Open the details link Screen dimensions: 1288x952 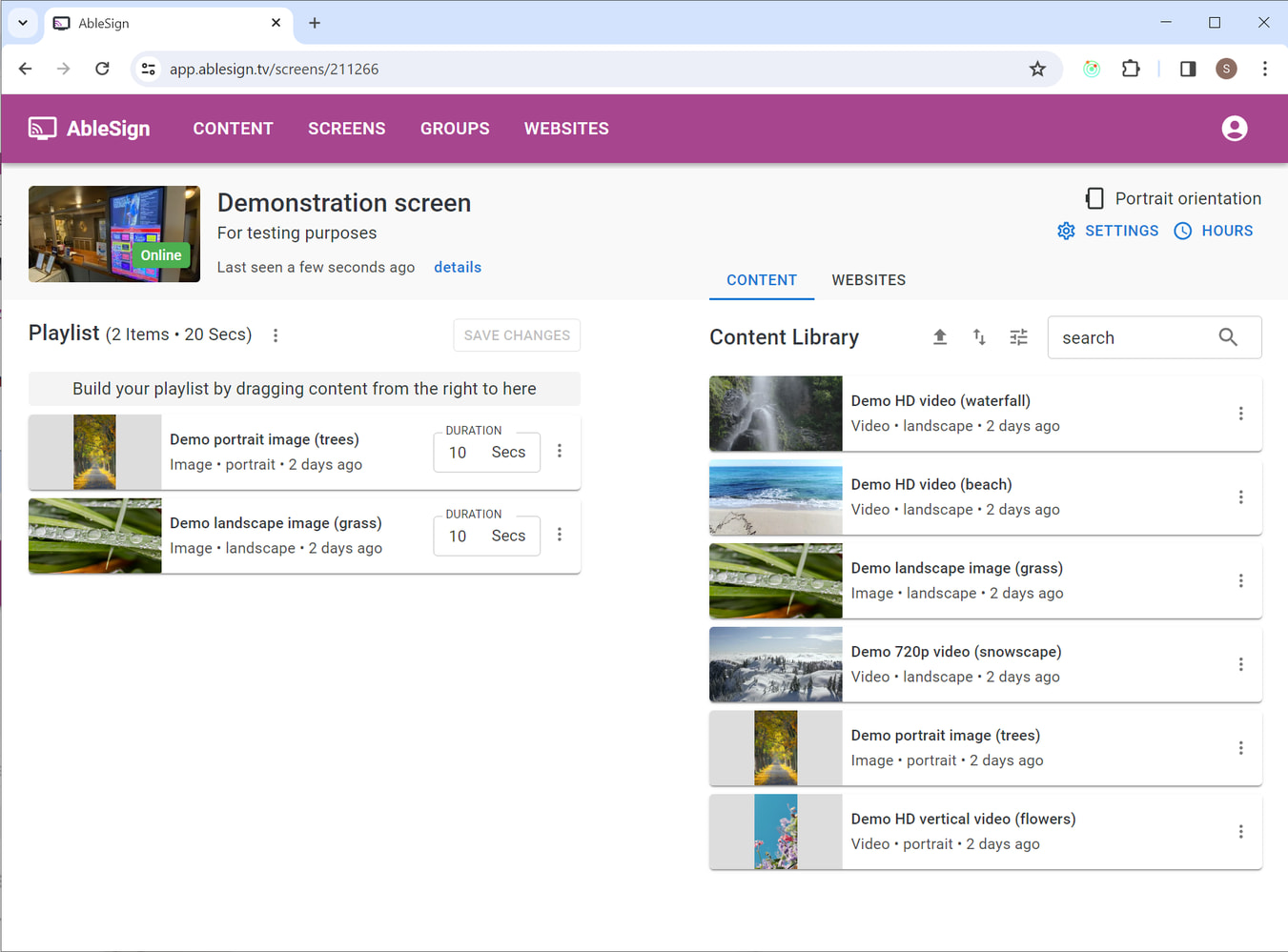point(458,268)
